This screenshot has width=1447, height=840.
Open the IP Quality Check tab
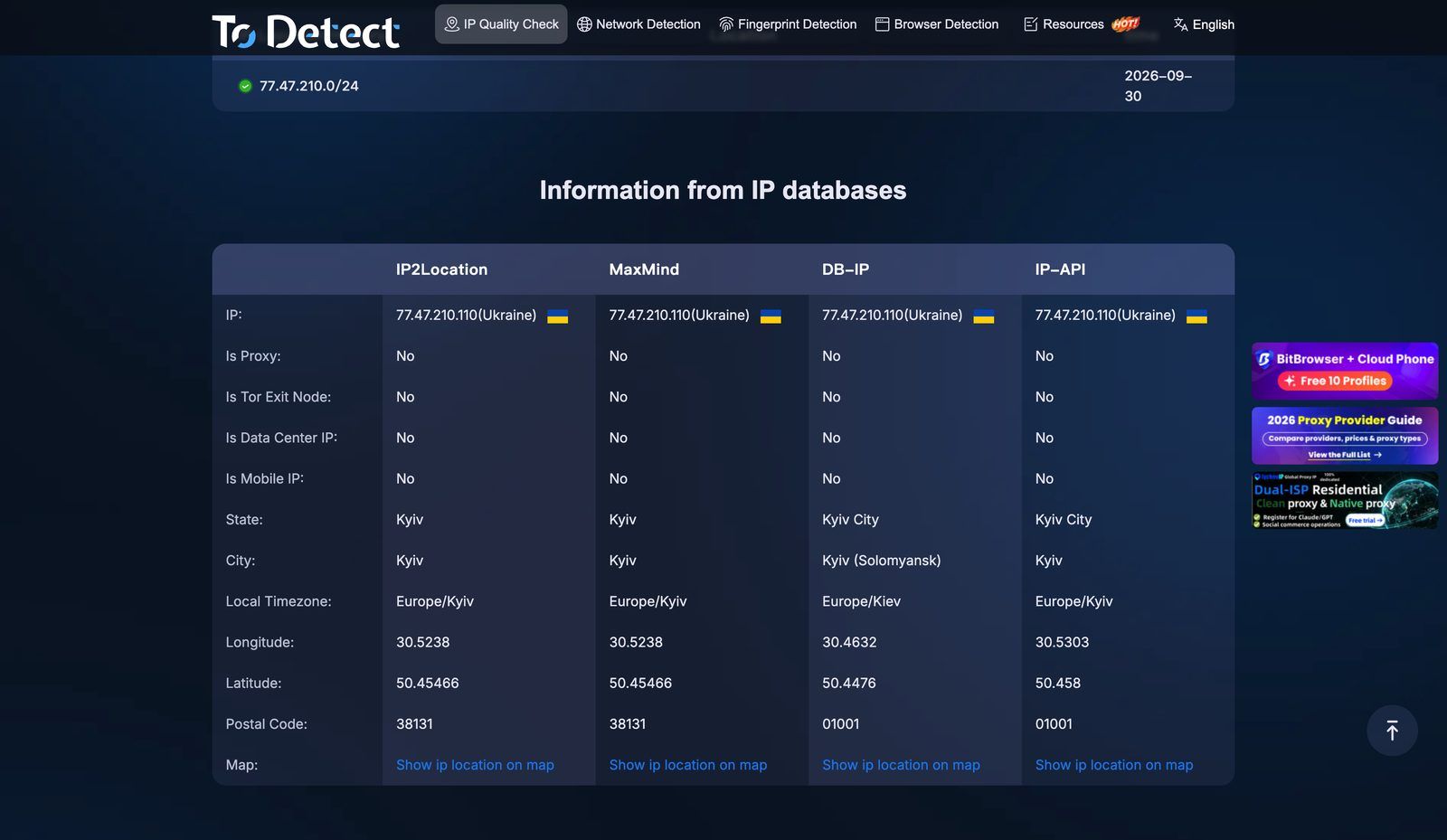[x=501, y=24]
